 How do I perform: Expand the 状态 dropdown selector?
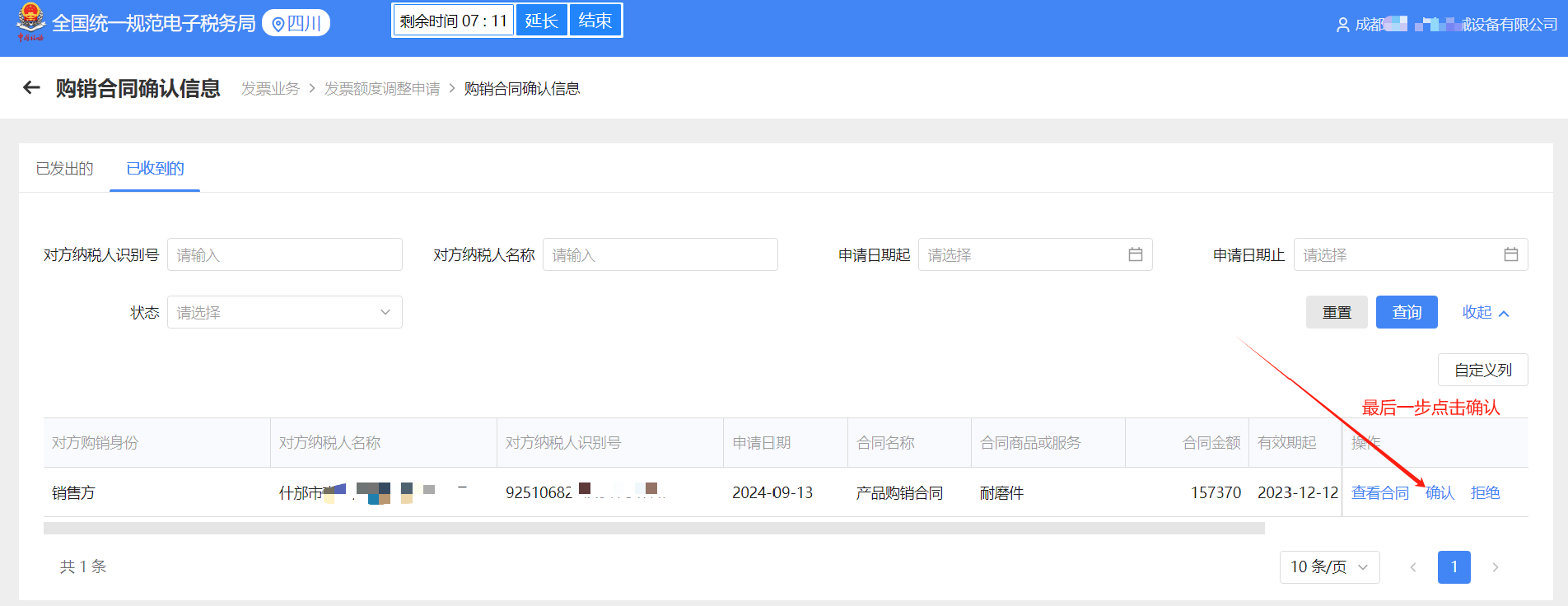[285, 312]
